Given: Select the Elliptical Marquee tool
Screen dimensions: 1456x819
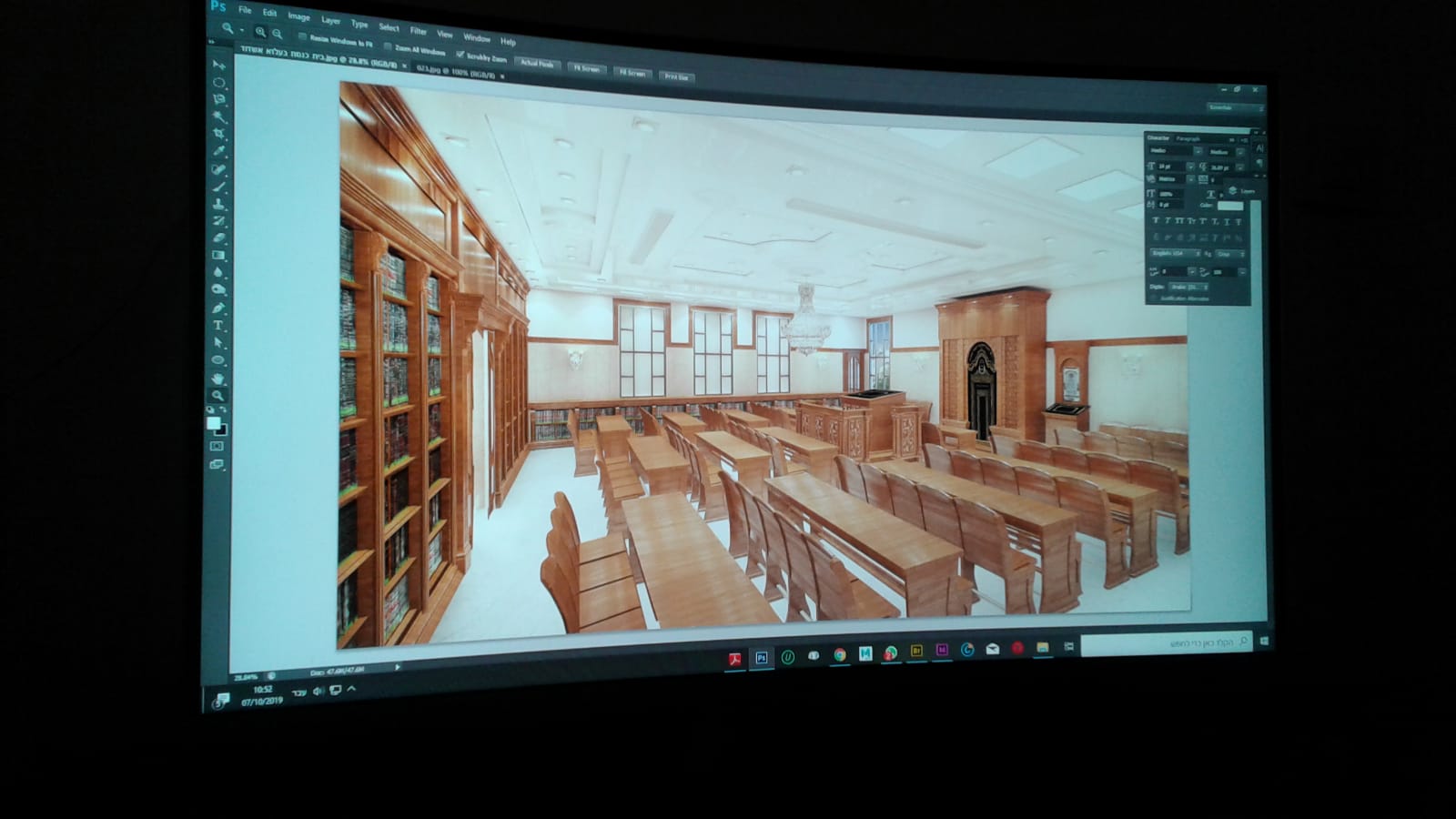Looking at the screenshot, I should (x=218, y=83).
